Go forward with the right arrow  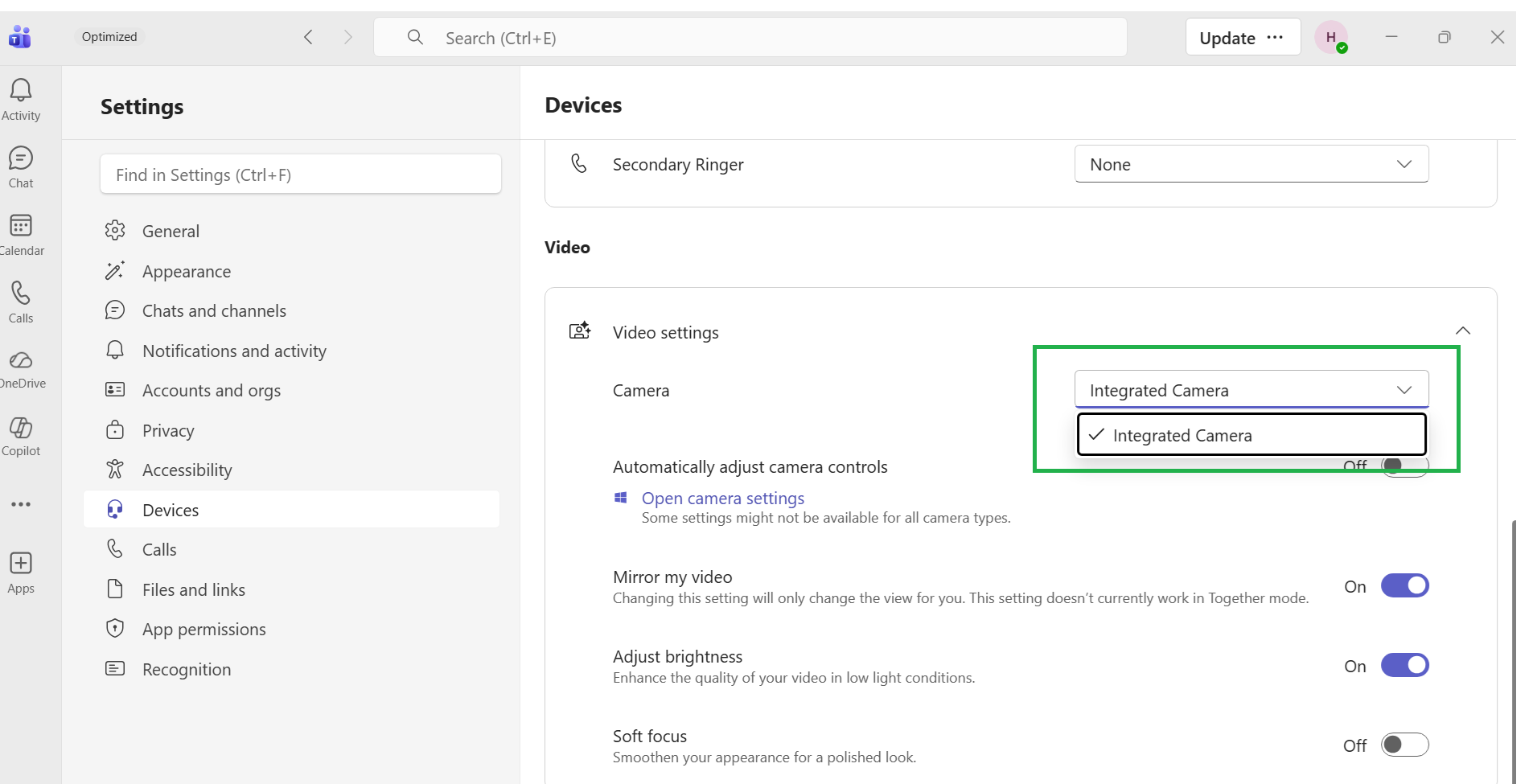point(347,37)
